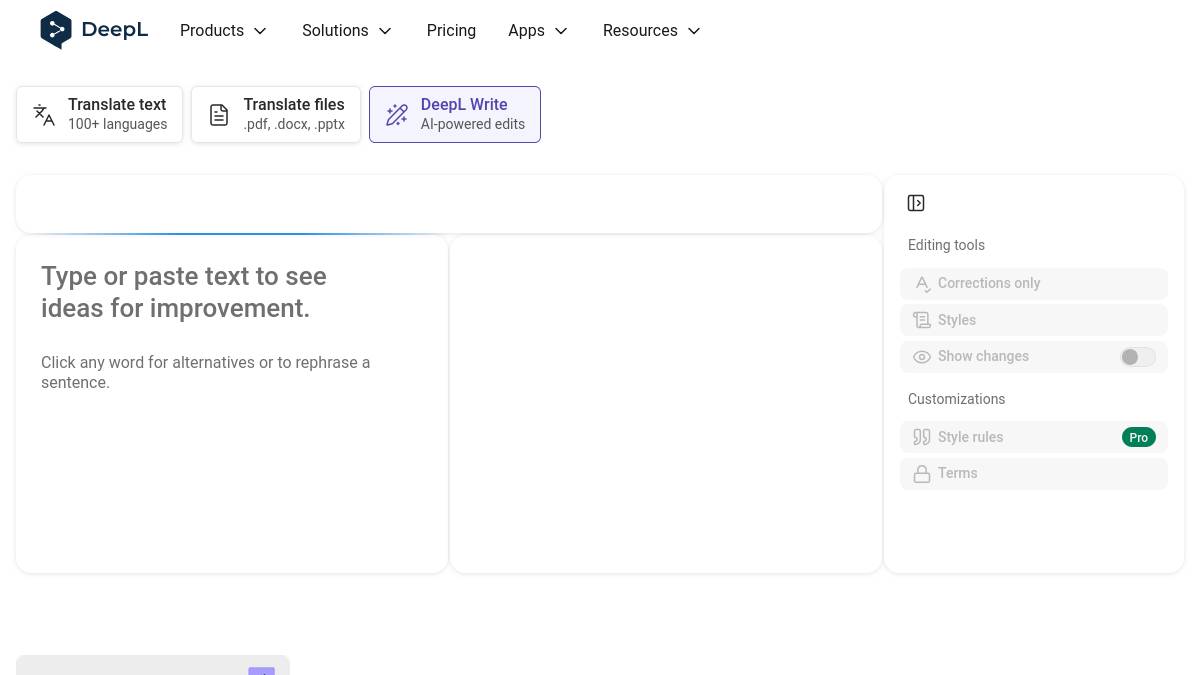Click the Translate files document icon
1200x675 pixels.
coord(219,115)
